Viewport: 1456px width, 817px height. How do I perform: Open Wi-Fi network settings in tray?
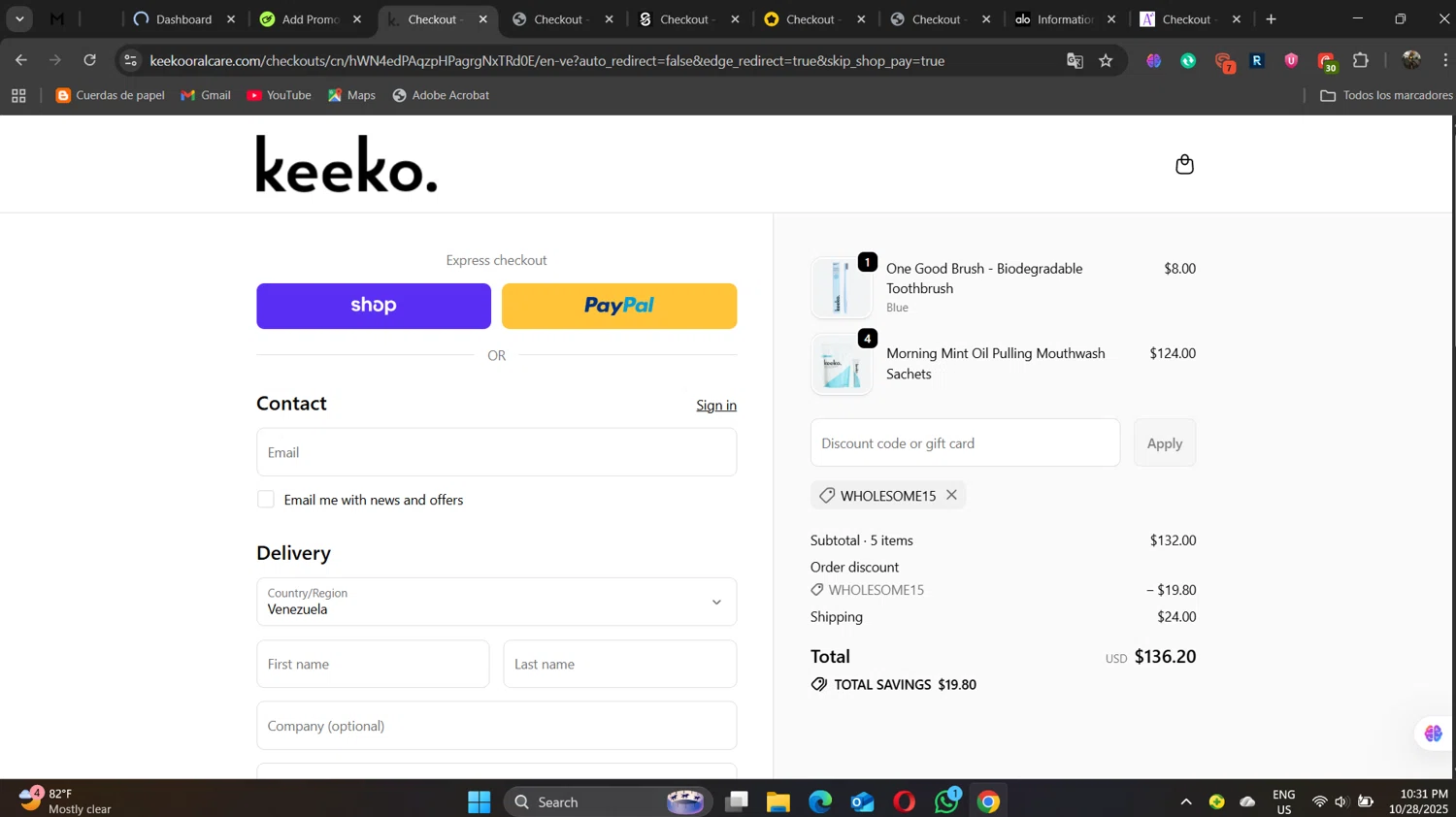pyautogui.click(x=1319, y=801)
